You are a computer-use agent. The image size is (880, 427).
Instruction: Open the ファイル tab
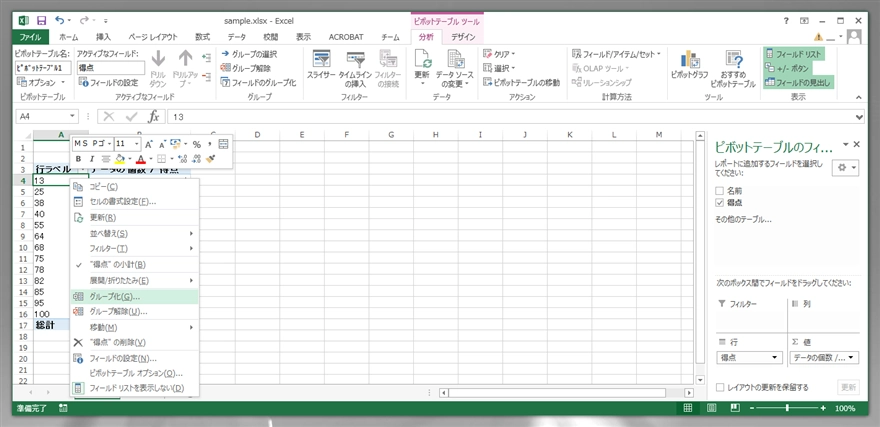point(30,37)
